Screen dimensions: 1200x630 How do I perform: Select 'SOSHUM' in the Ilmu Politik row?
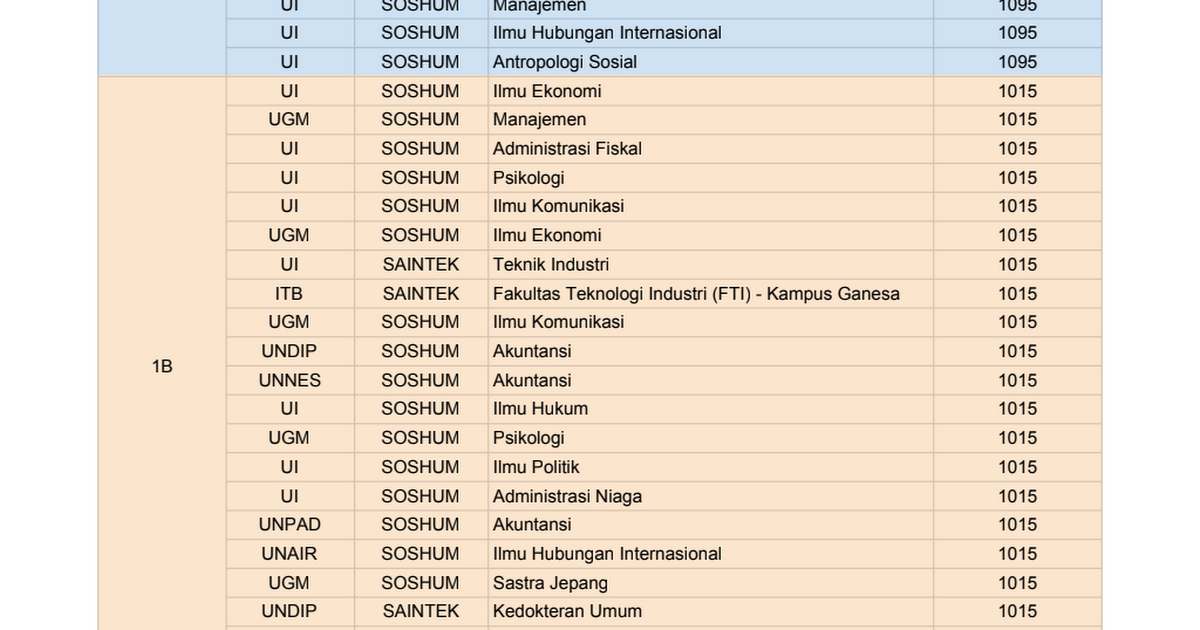tap(421, 467)
